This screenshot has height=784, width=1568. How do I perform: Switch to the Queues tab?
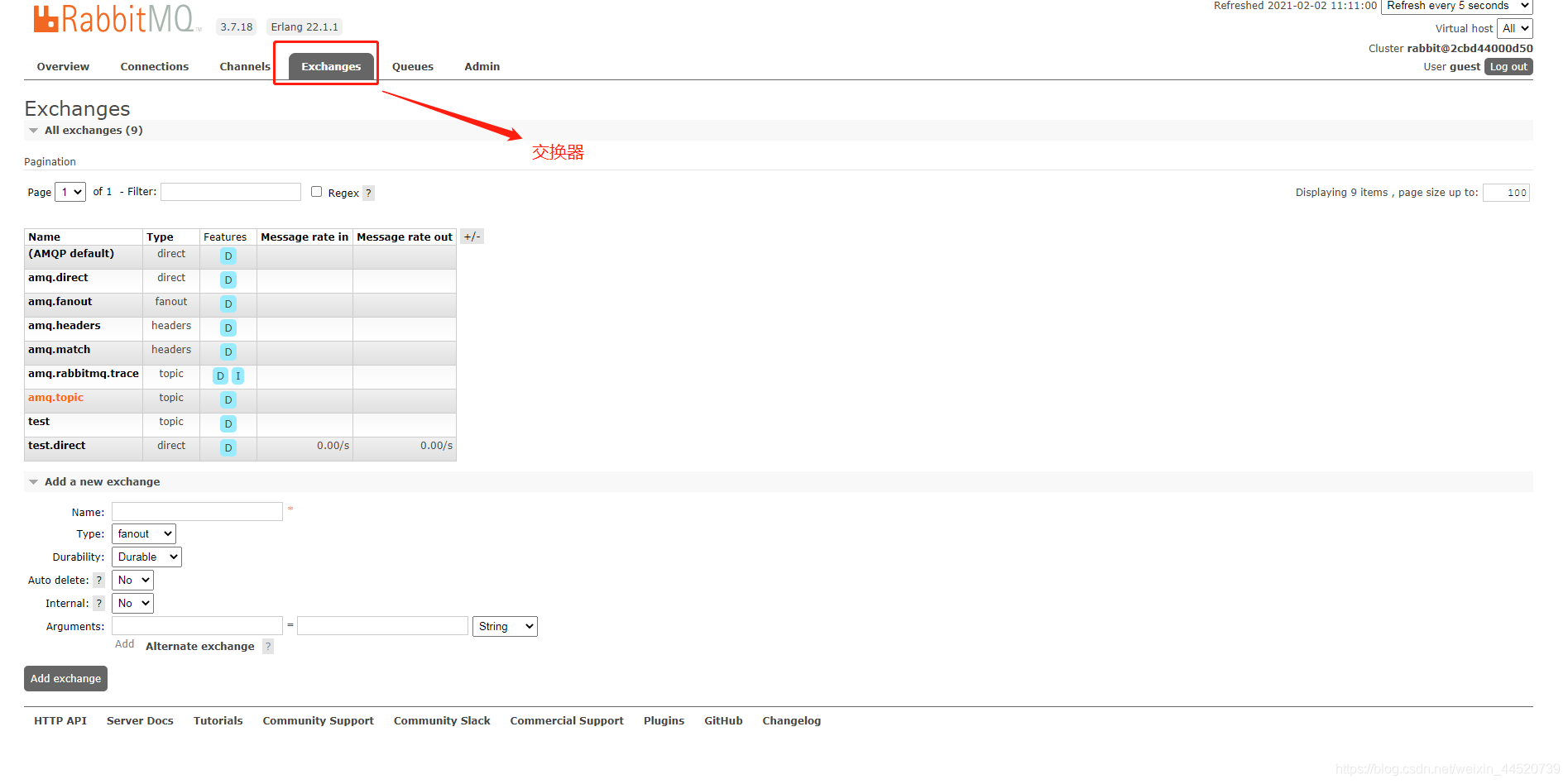[x=413, y=66]
